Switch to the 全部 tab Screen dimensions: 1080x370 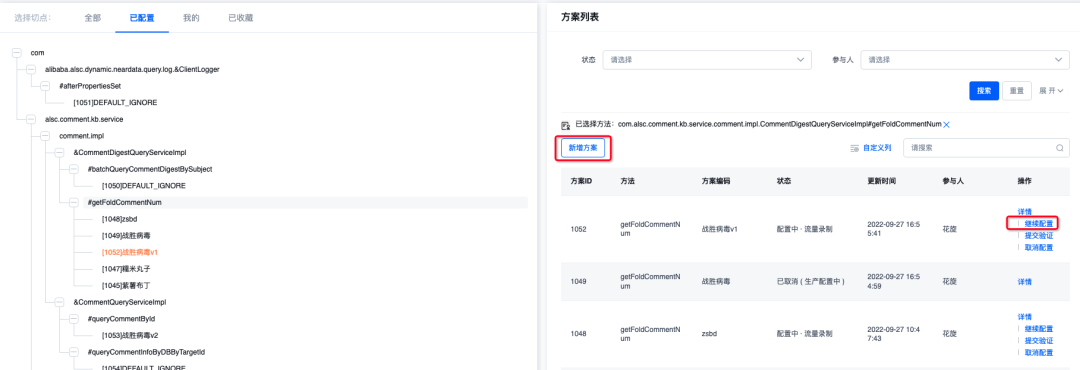pyautogui.click(x=92, y=18)
